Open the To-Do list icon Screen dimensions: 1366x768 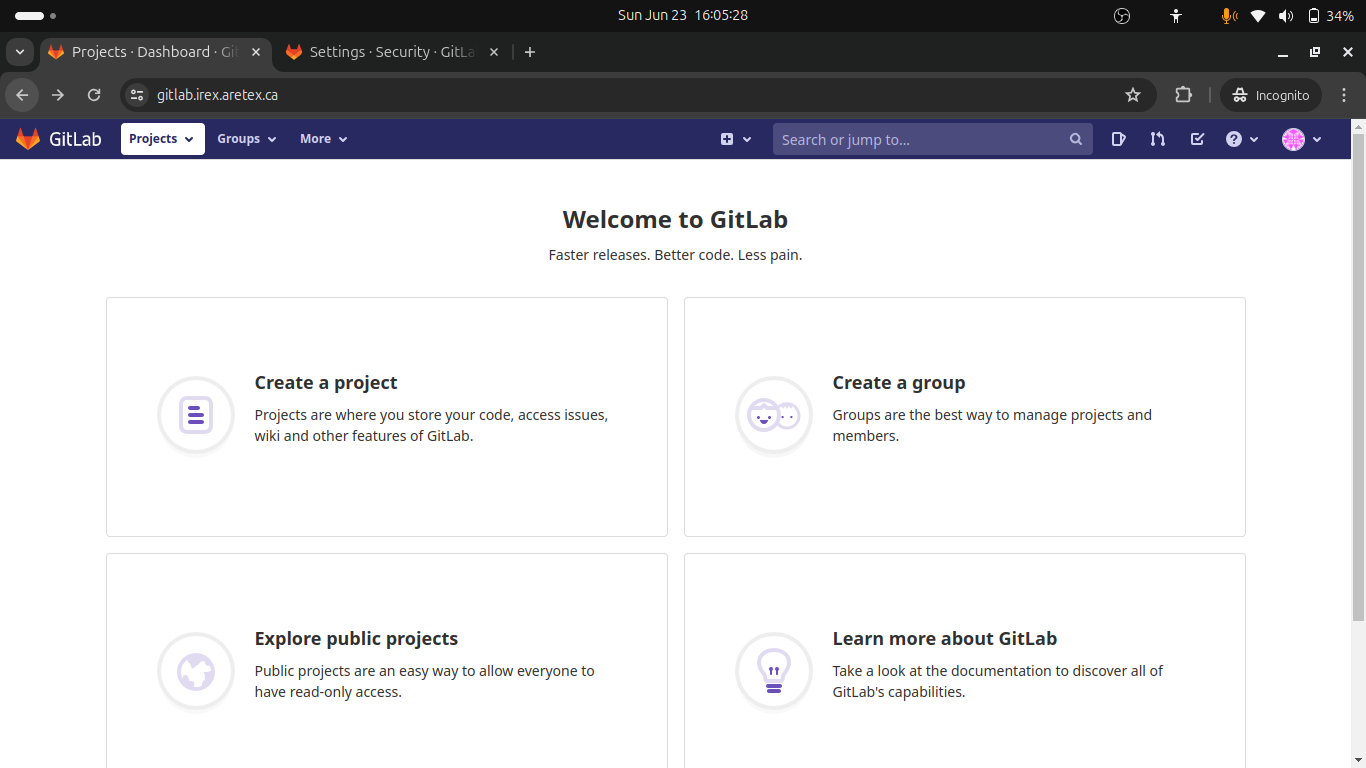tap(1197, 139)
